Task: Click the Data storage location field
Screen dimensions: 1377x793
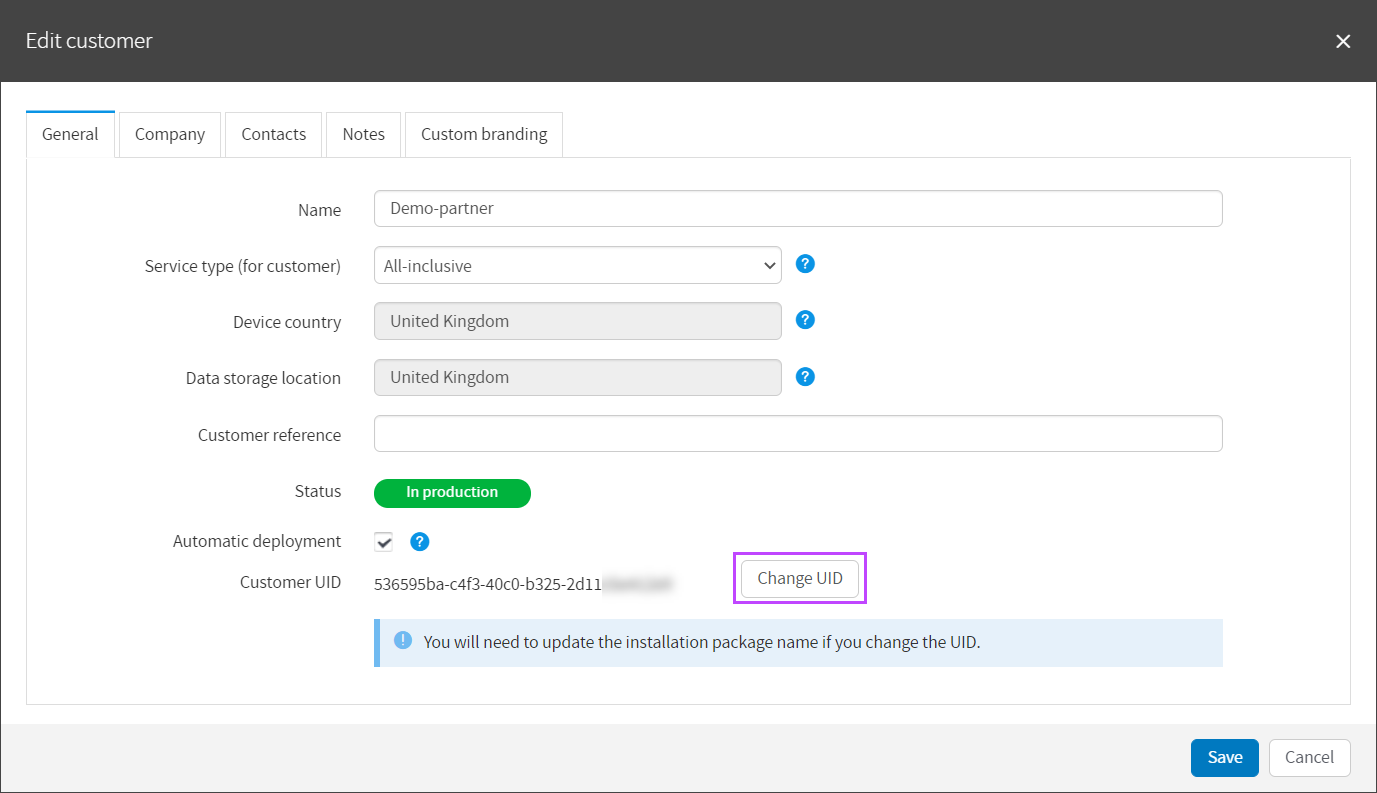Action: pyautogui.click(x=578, y=378)
